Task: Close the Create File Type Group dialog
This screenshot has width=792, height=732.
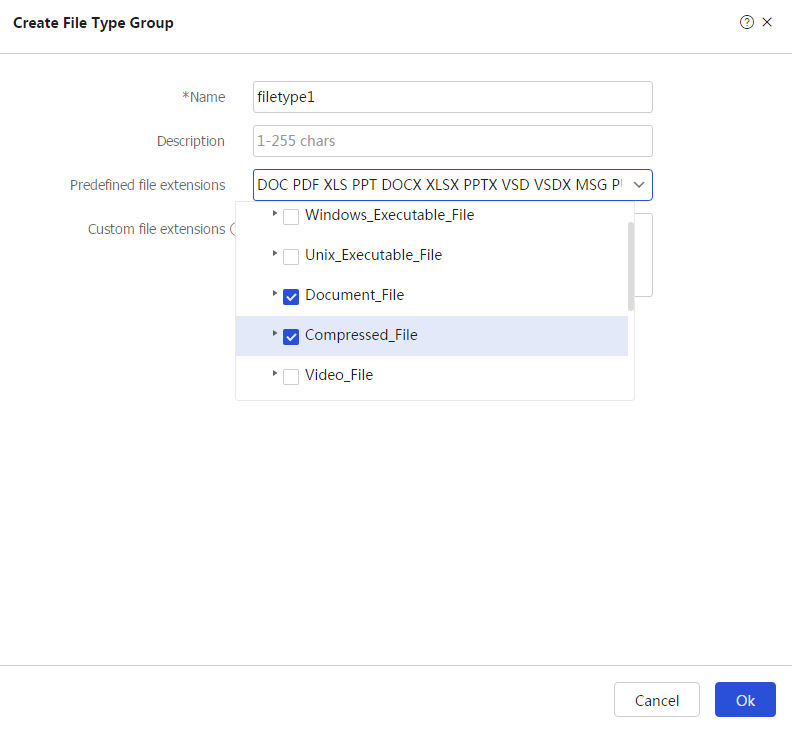Action: tap(767, 22)
